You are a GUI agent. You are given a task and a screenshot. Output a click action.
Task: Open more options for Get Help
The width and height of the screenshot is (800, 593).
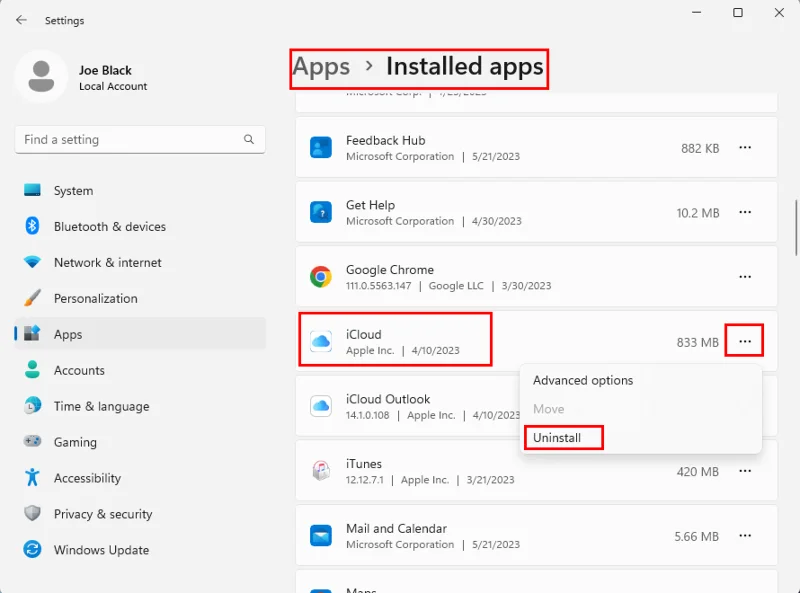click(745, 212)
